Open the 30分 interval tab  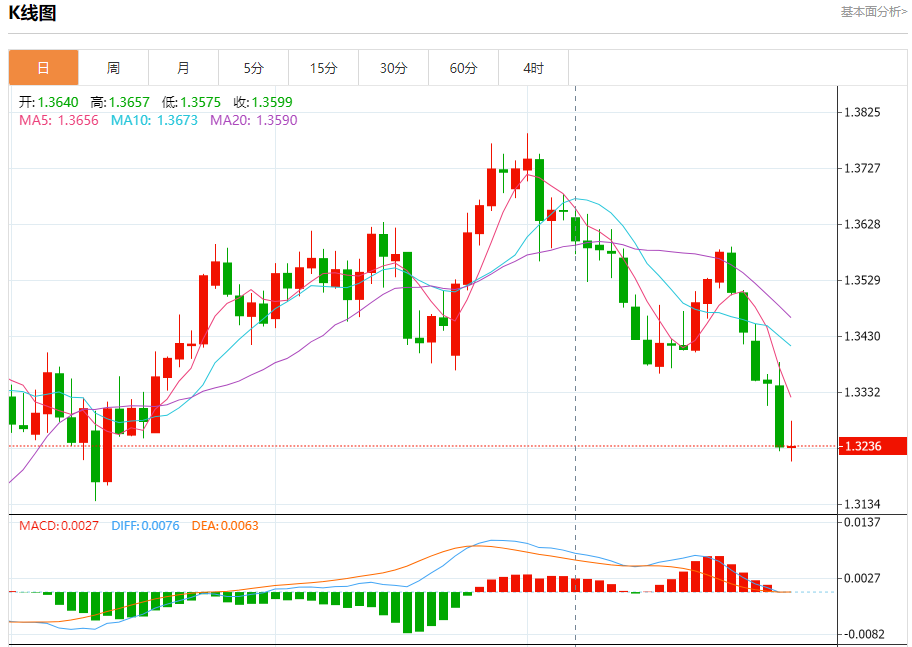coord(393,68)
